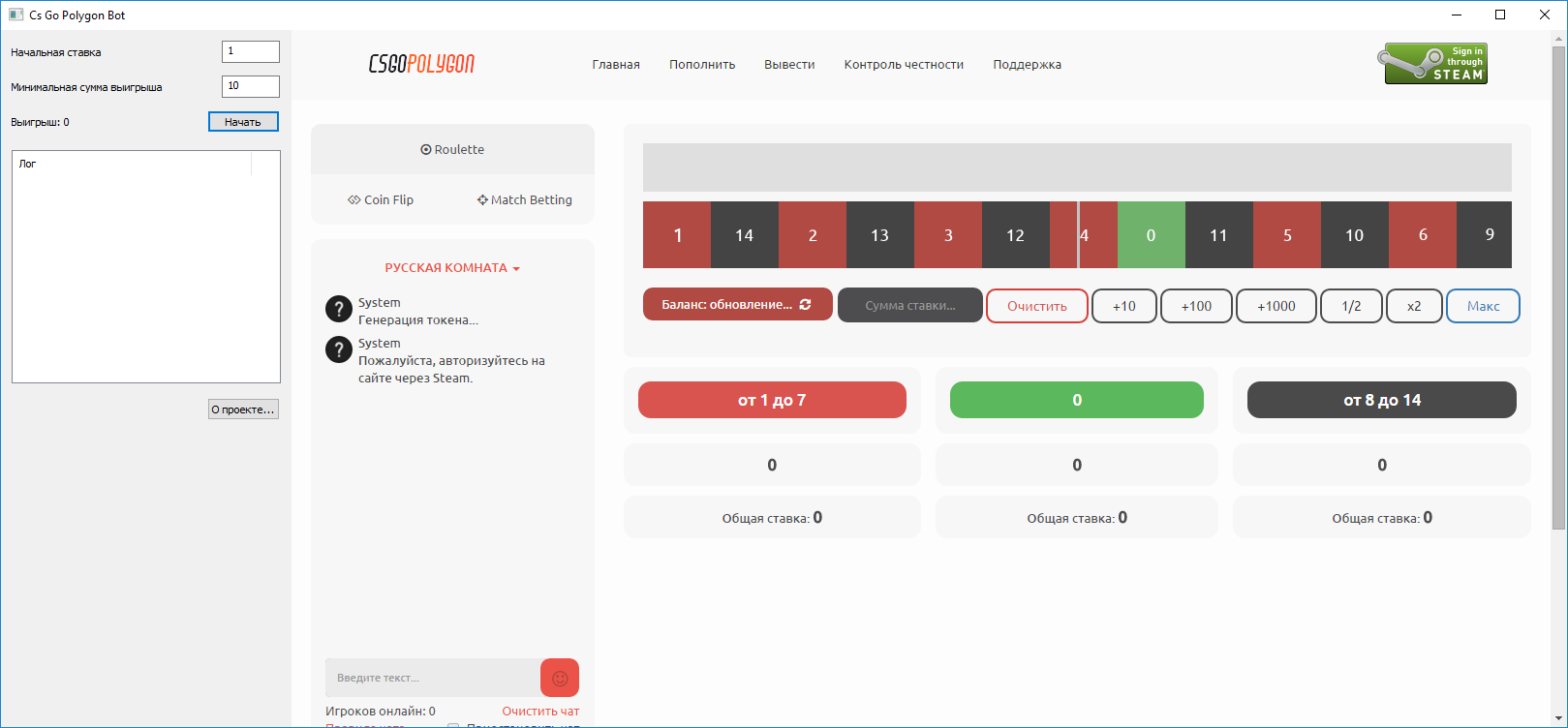The image size is (1568, 728).
Task: Add 1000 to the bet
Action: pyautogui.click(x=1276, y=306)
